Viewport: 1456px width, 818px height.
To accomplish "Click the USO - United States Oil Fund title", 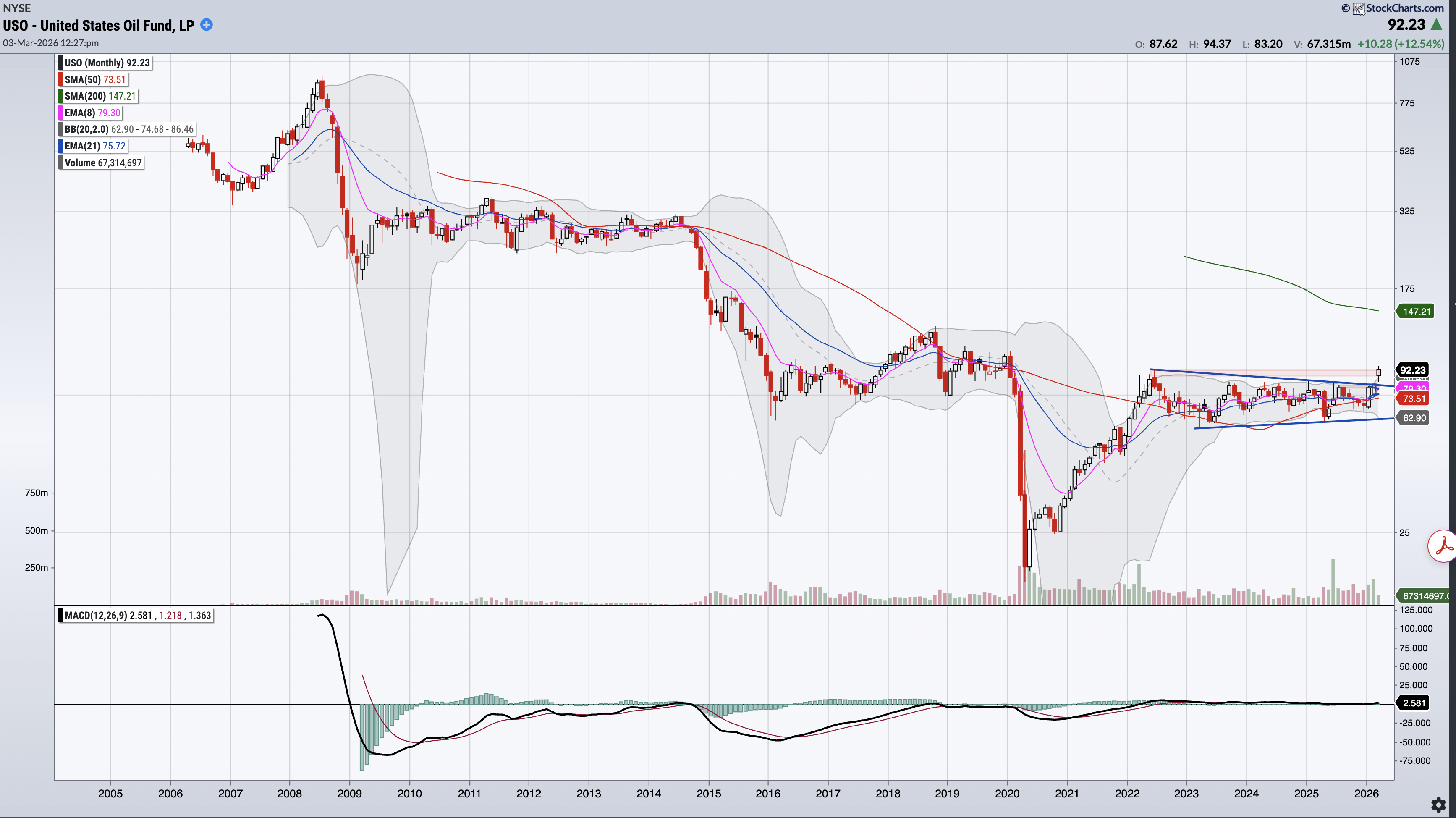I will pyautogui.click(x=98, y=26).
